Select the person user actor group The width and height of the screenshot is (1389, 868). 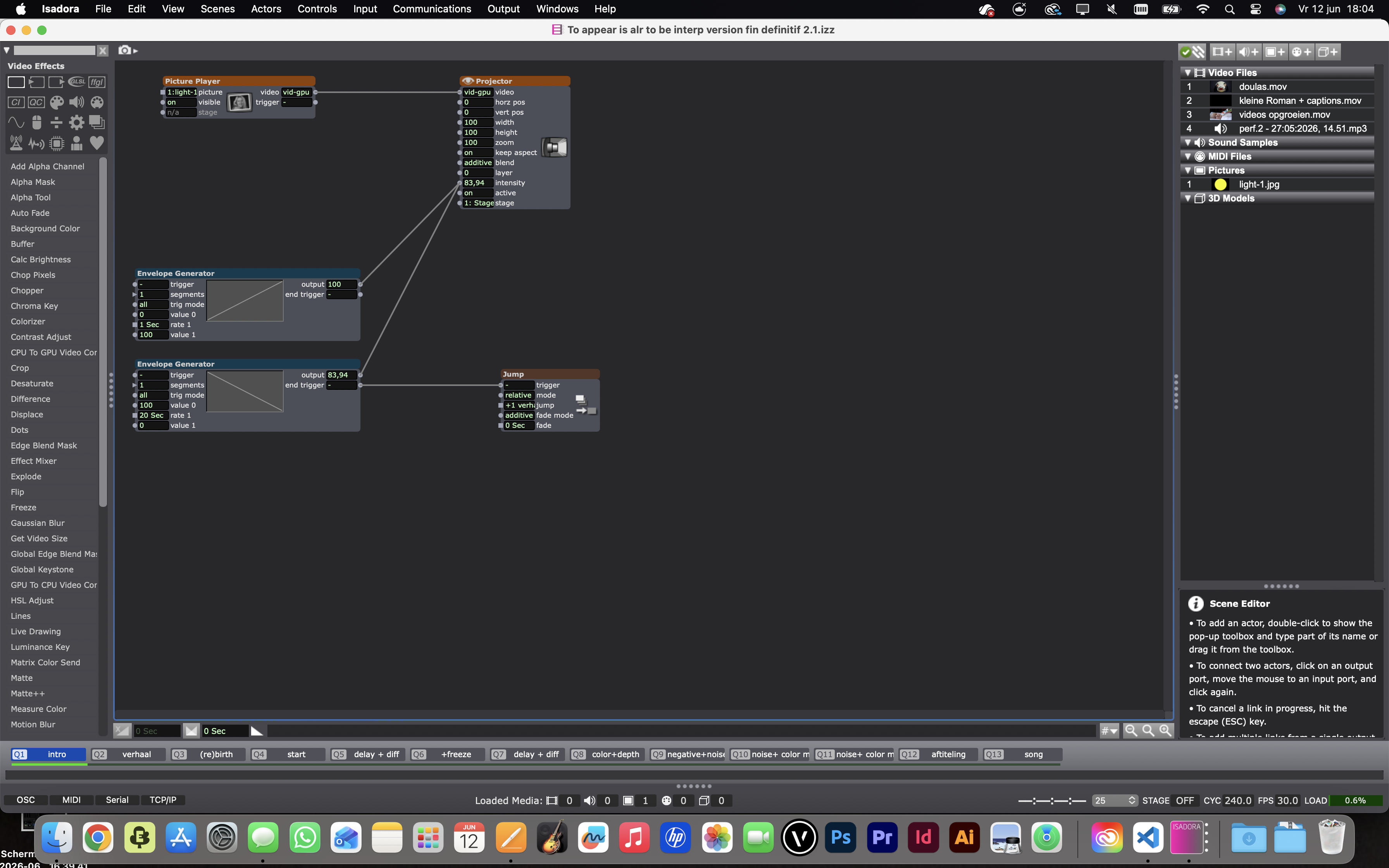coord(76,143)
